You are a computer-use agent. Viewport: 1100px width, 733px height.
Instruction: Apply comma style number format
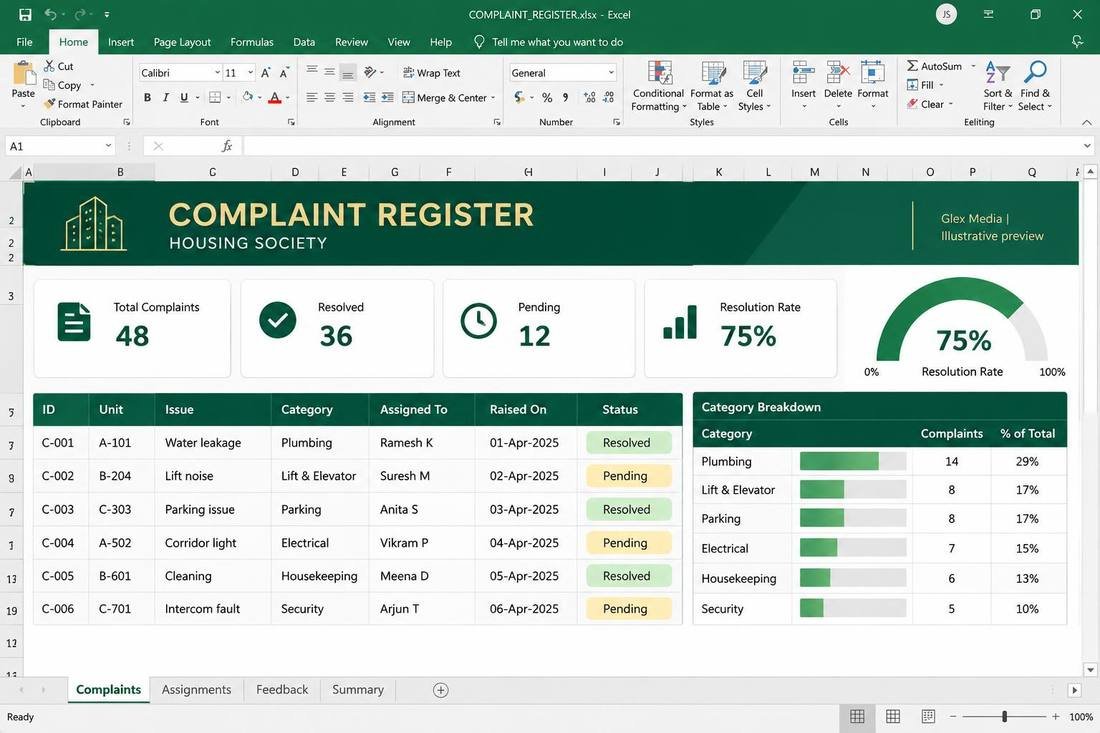(565, 97)
